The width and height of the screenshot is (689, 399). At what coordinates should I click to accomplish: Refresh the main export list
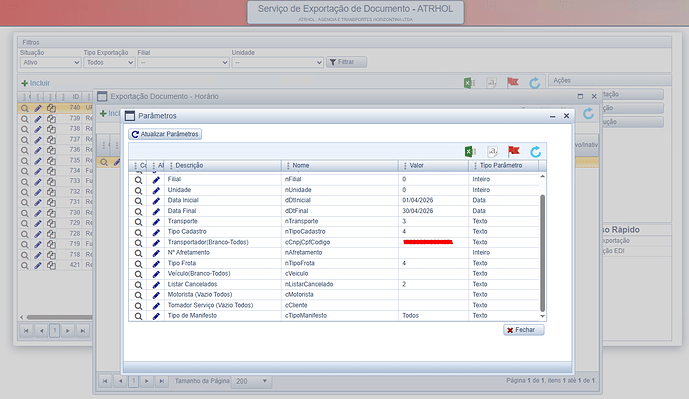coord(534,83)
